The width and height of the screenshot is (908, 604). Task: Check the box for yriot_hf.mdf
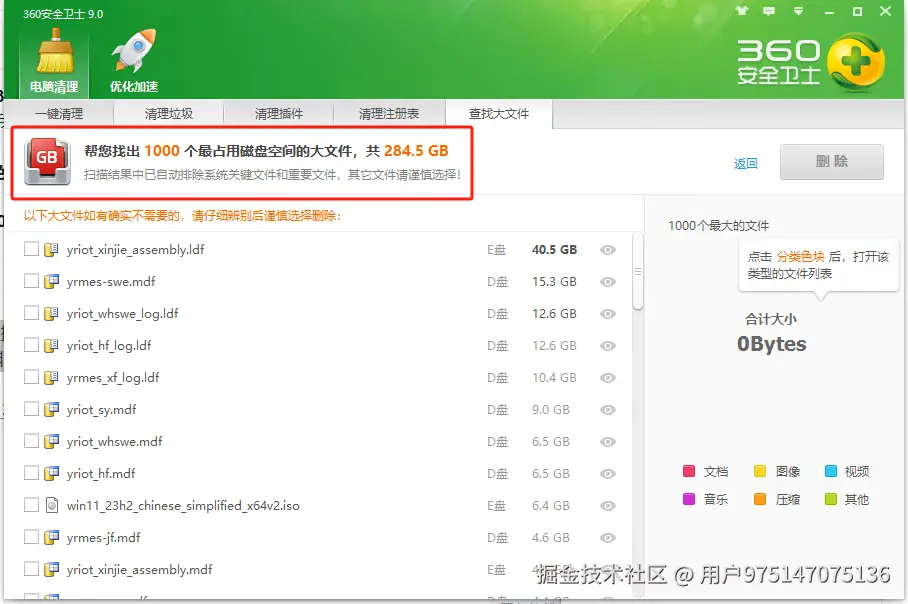(x=31, y=473)
